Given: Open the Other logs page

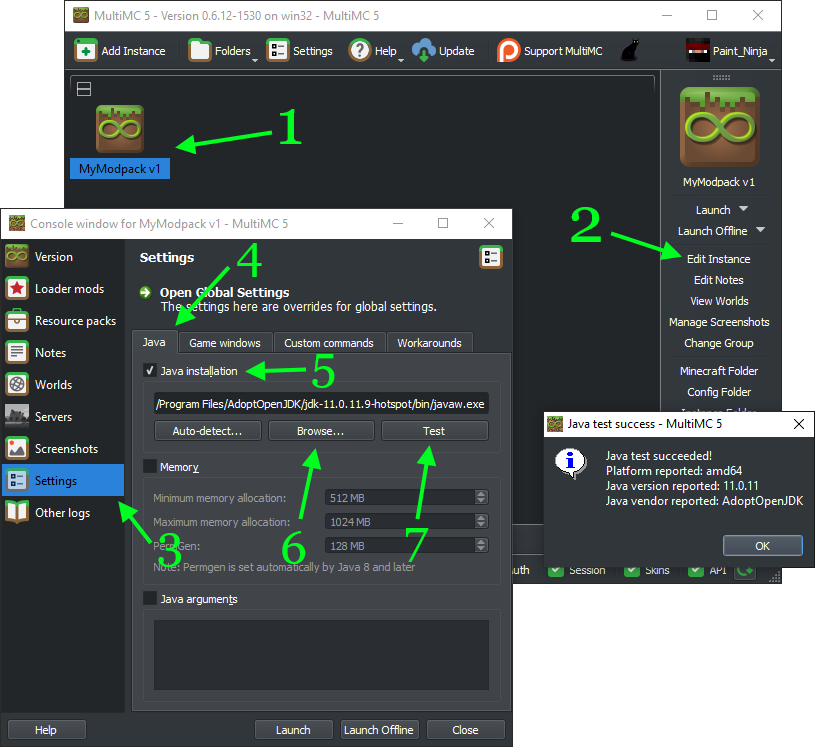Looking at the screenshot, I should (63, 513).
